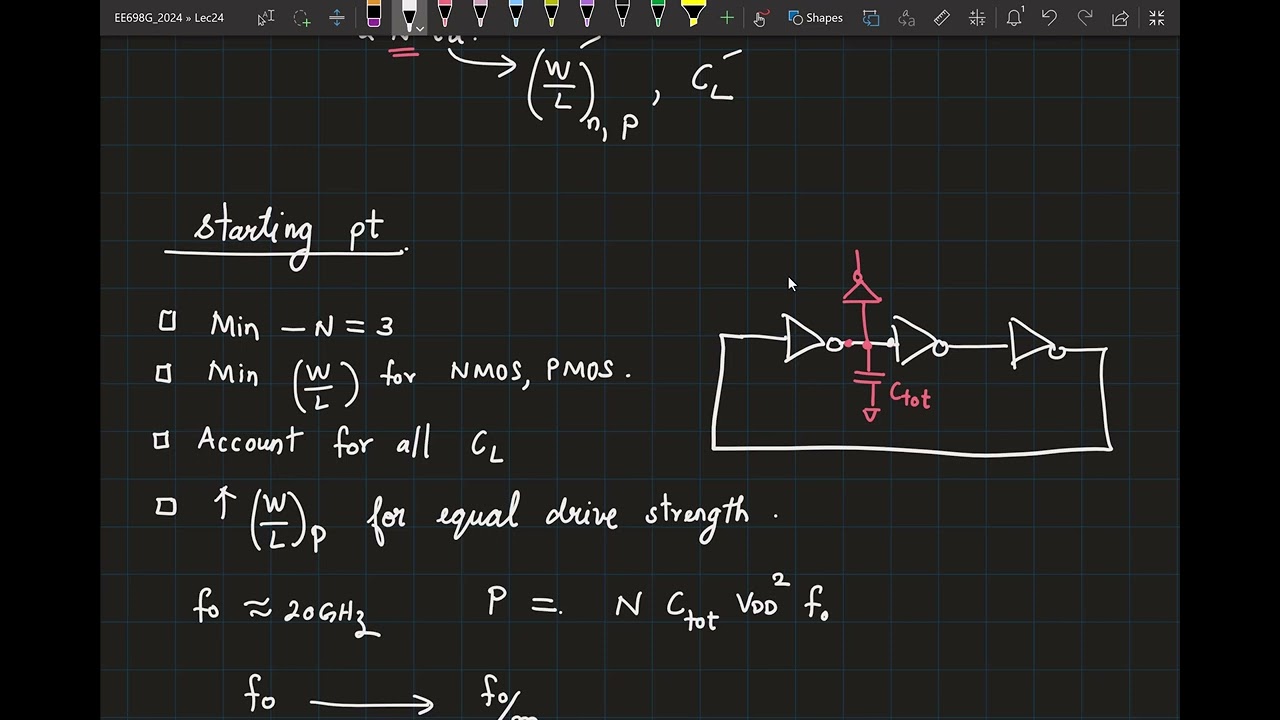Select the light blue pen
1280x720 pixels.
(516, 14)
